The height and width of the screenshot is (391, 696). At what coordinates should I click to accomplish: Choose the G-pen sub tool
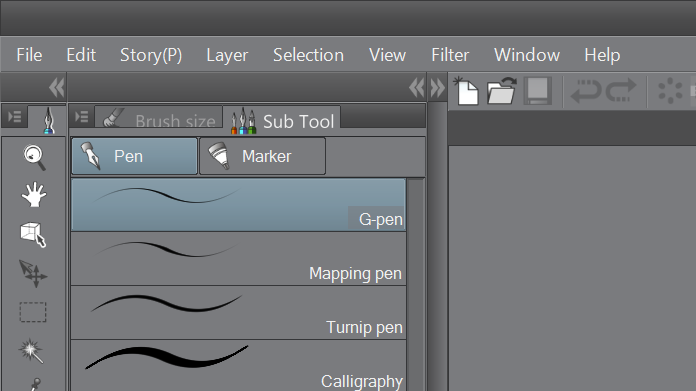[x=239, y=205]
